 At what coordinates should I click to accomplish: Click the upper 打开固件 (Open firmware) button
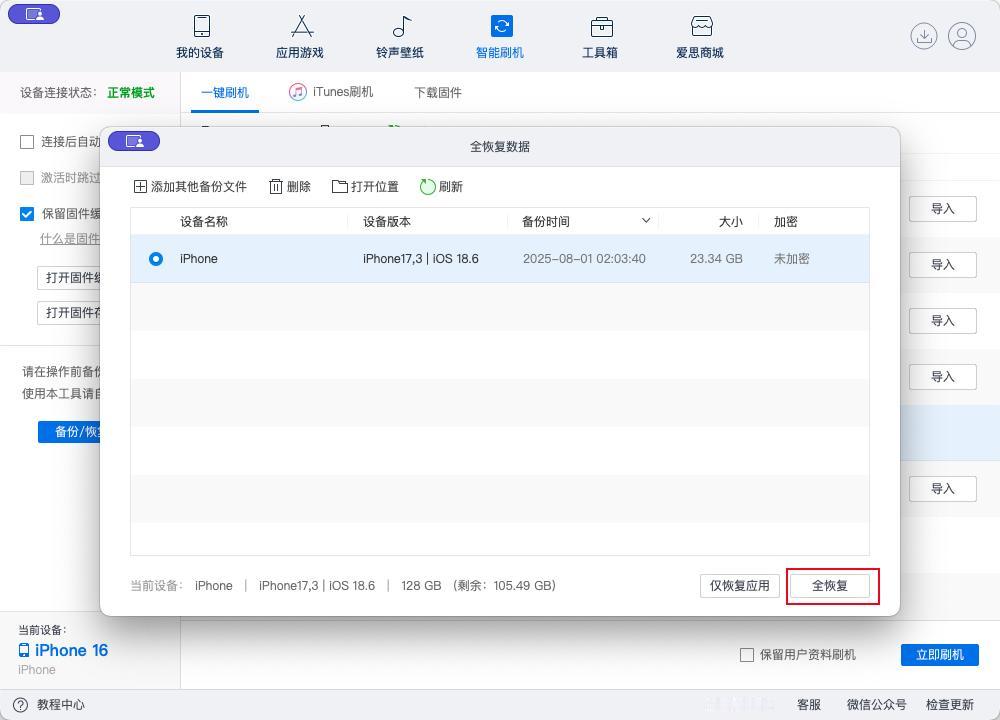(x=69, y=277)
